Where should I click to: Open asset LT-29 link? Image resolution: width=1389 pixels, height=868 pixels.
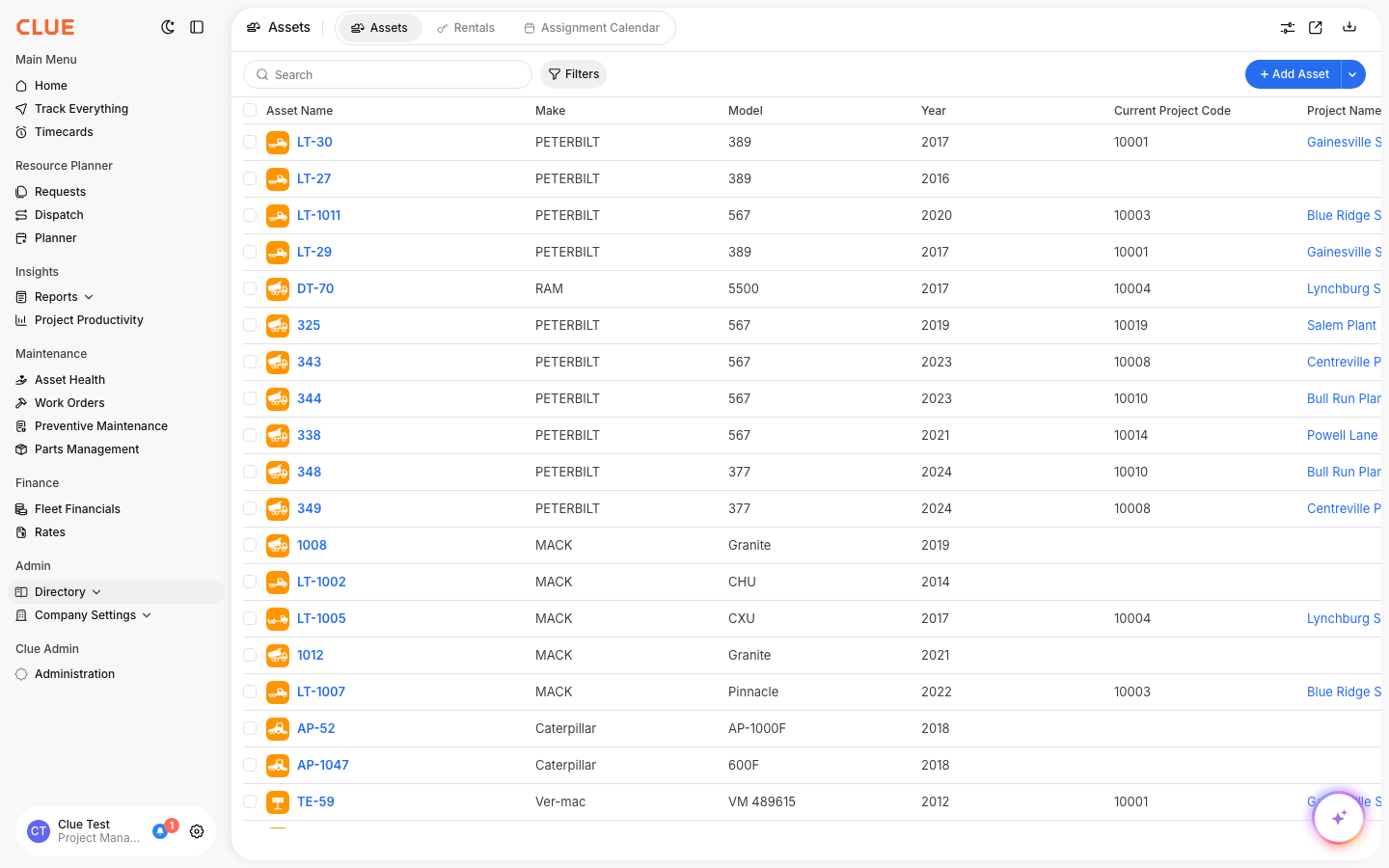click(x=314, y=252)
